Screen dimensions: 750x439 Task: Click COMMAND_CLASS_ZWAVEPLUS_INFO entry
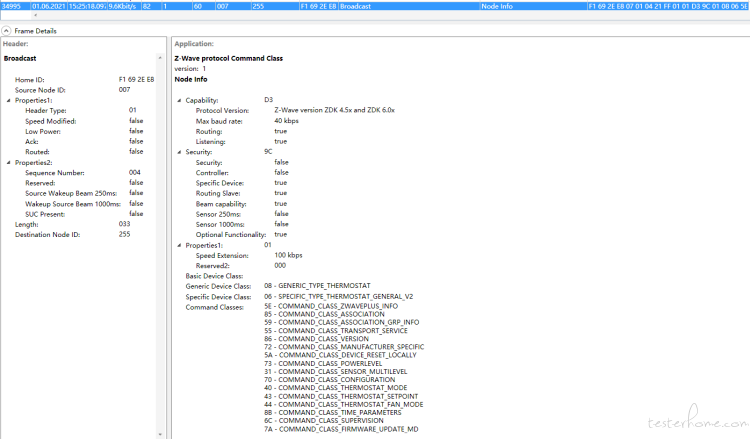coord(331,306)
